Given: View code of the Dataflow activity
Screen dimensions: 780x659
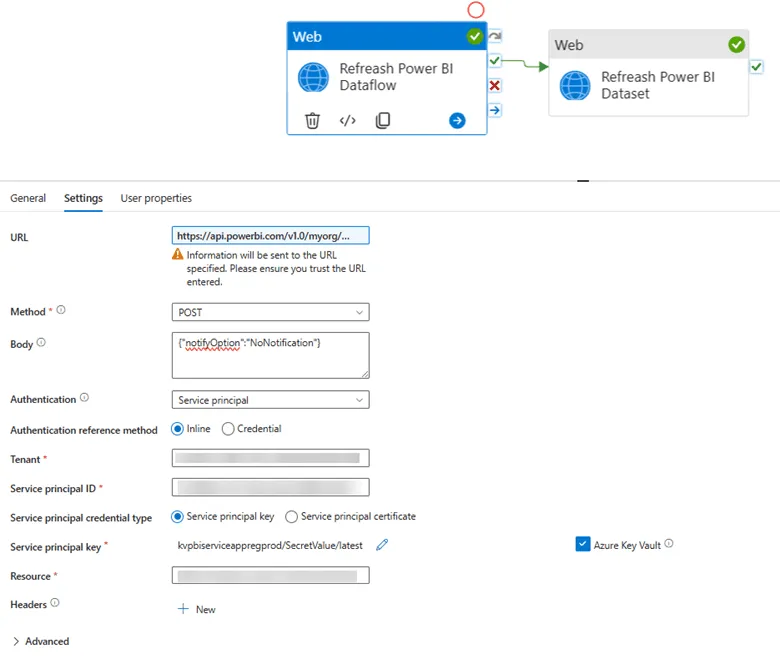Looking at the screenshot, I should [x=347, y=120].
